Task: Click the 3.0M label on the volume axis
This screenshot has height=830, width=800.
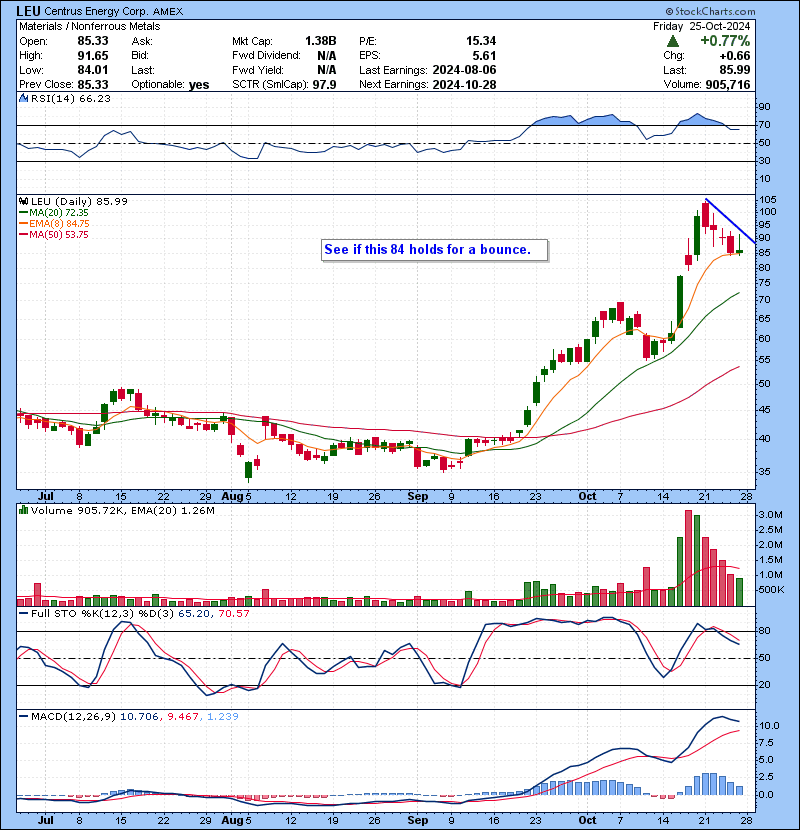Action: 771,515
